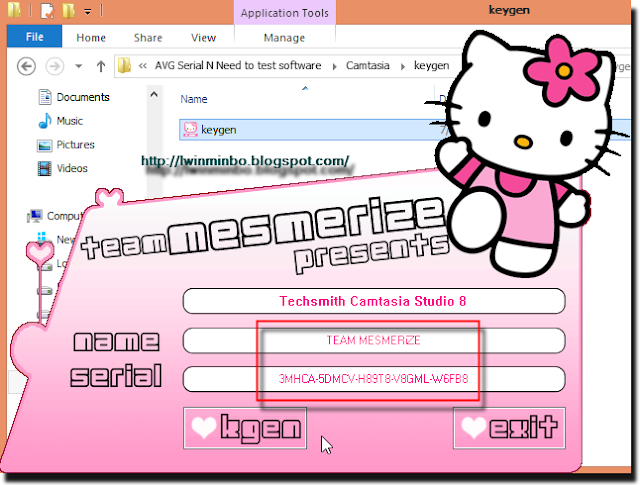The height and width of the screenshot is (485, 640).
Task: Click the Computer monitor icon
Action: [35, 216]
